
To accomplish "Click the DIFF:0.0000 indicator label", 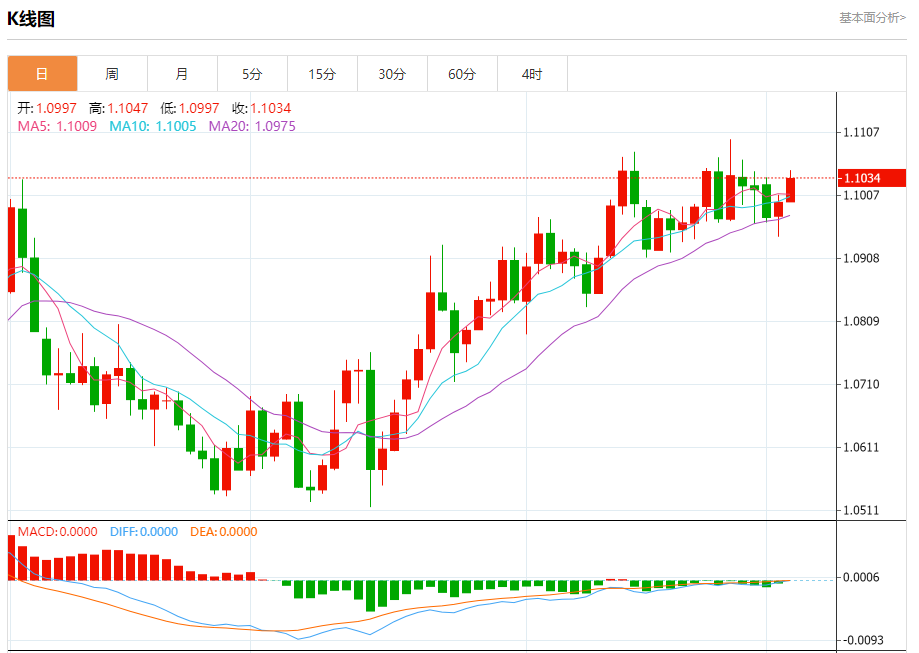I will coord(144,532).
